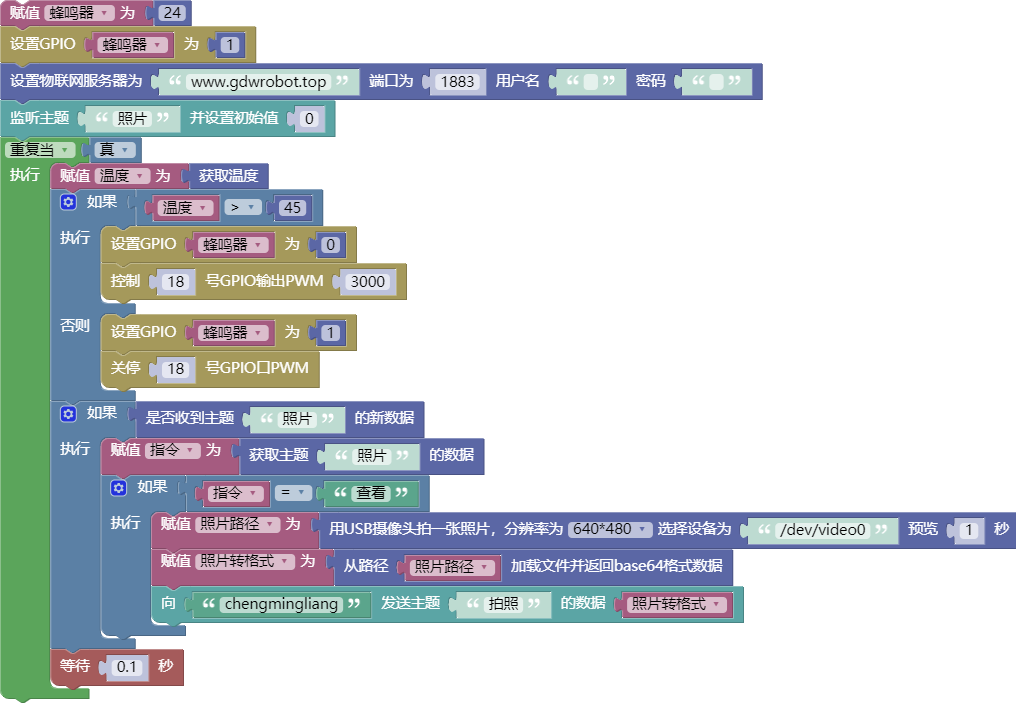Click the 3000 PWM value field
This screenshot has height=703, width=1016.
coord(367,282)
